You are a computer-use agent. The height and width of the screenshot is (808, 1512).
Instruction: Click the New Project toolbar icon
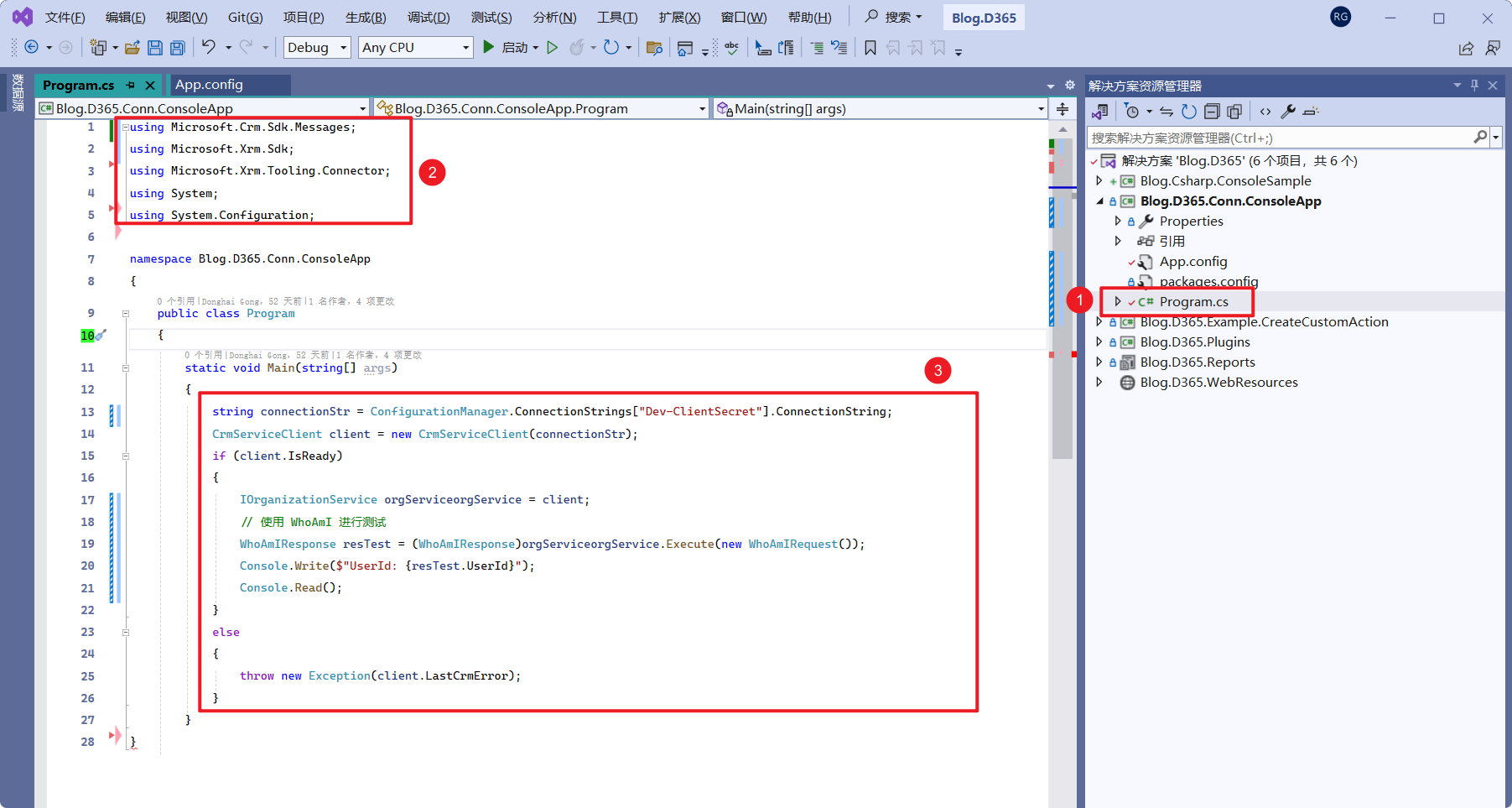(98, 48)
